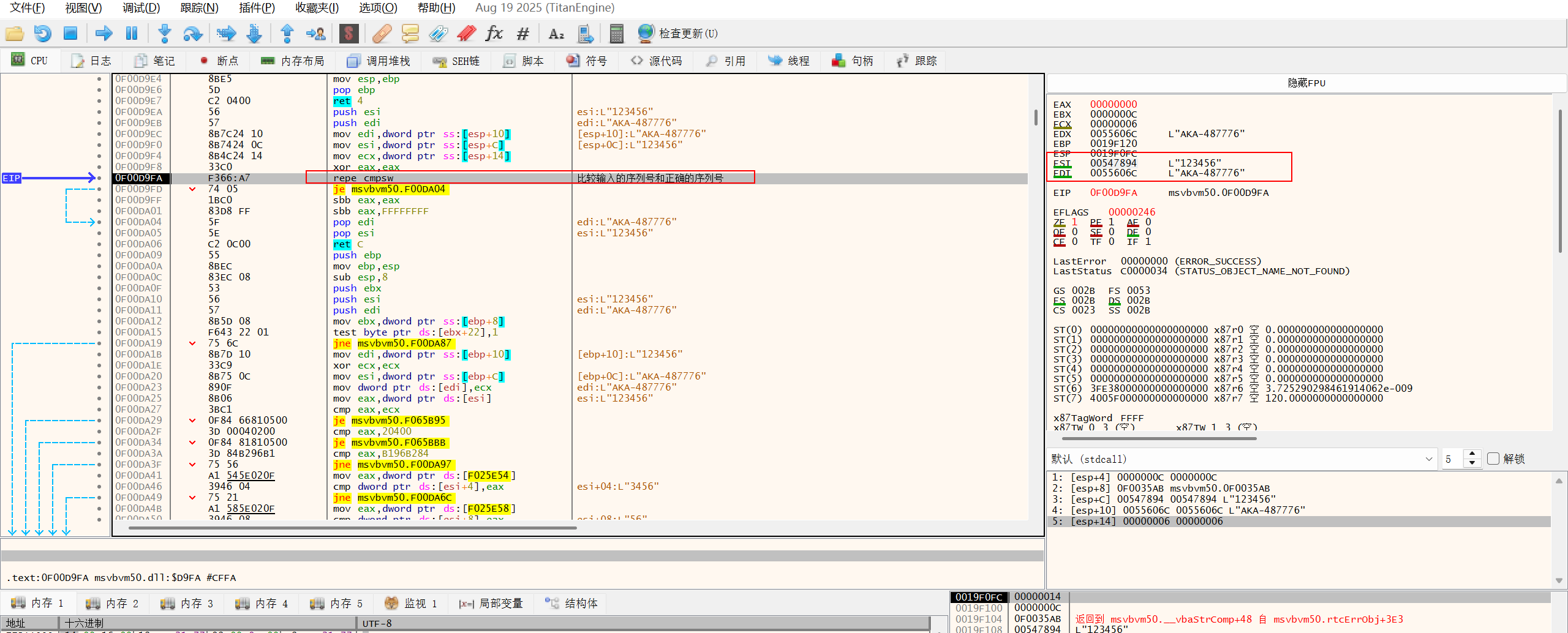Step into using the down arrow icon
The width and height of the screenshot is (1568, 633).
tap(164, 34)
